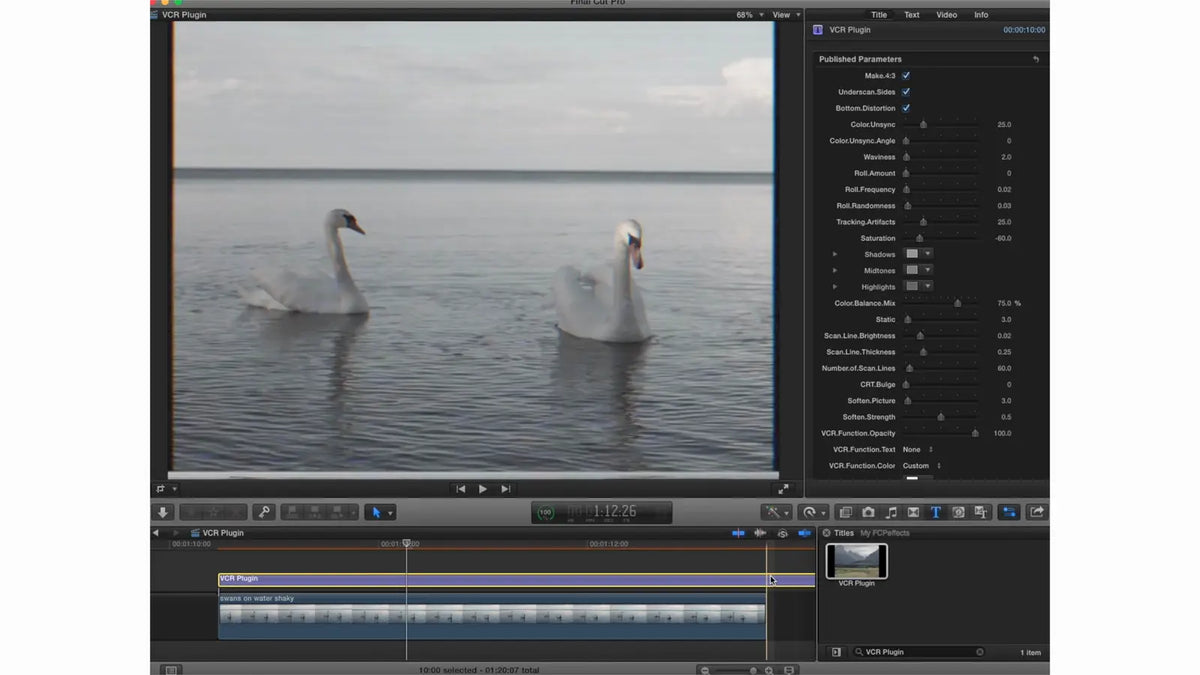
Task: Open the Music and Sound browser
Action: coord(891,512)
